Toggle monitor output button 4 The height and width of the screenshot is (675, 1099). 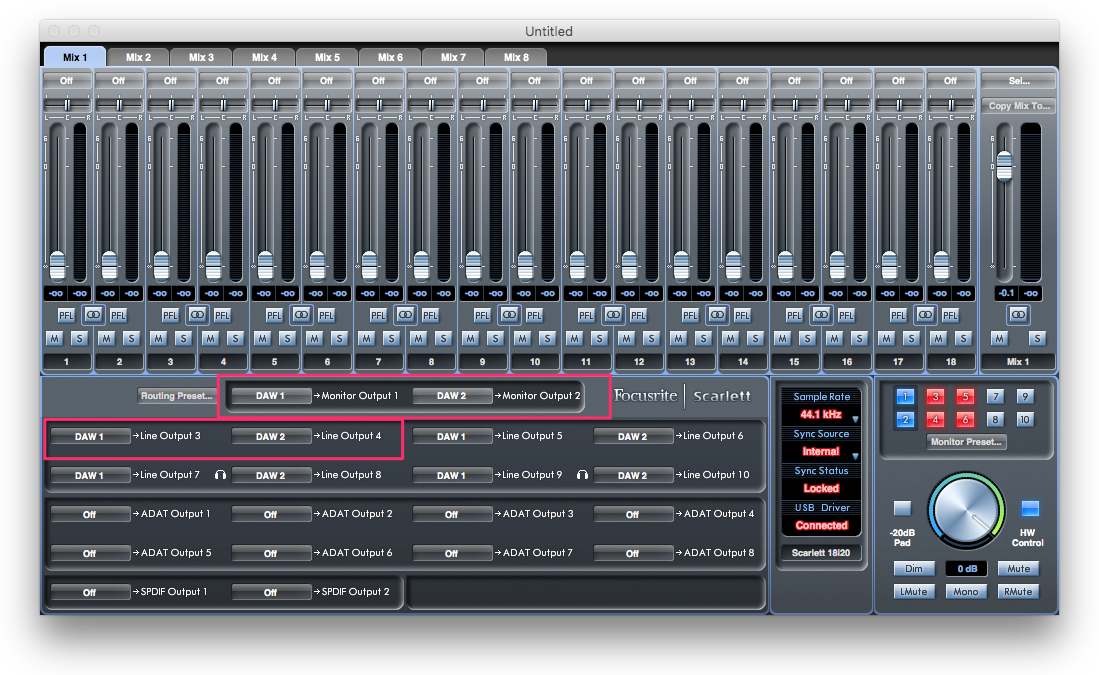(935, 420)
